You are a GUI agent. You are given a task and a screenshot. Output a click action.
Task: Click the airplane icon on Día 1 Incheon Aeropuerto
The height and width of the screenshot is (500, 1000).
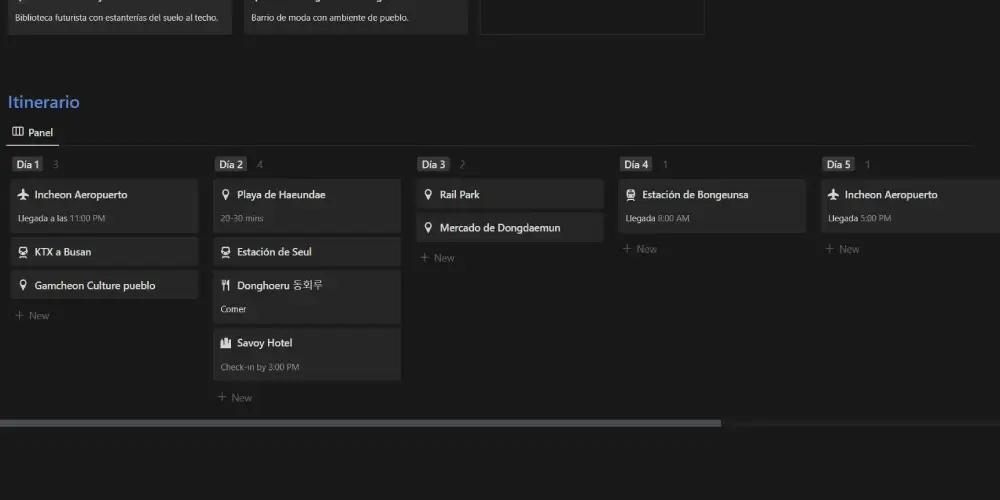click(x=23, y=195)
